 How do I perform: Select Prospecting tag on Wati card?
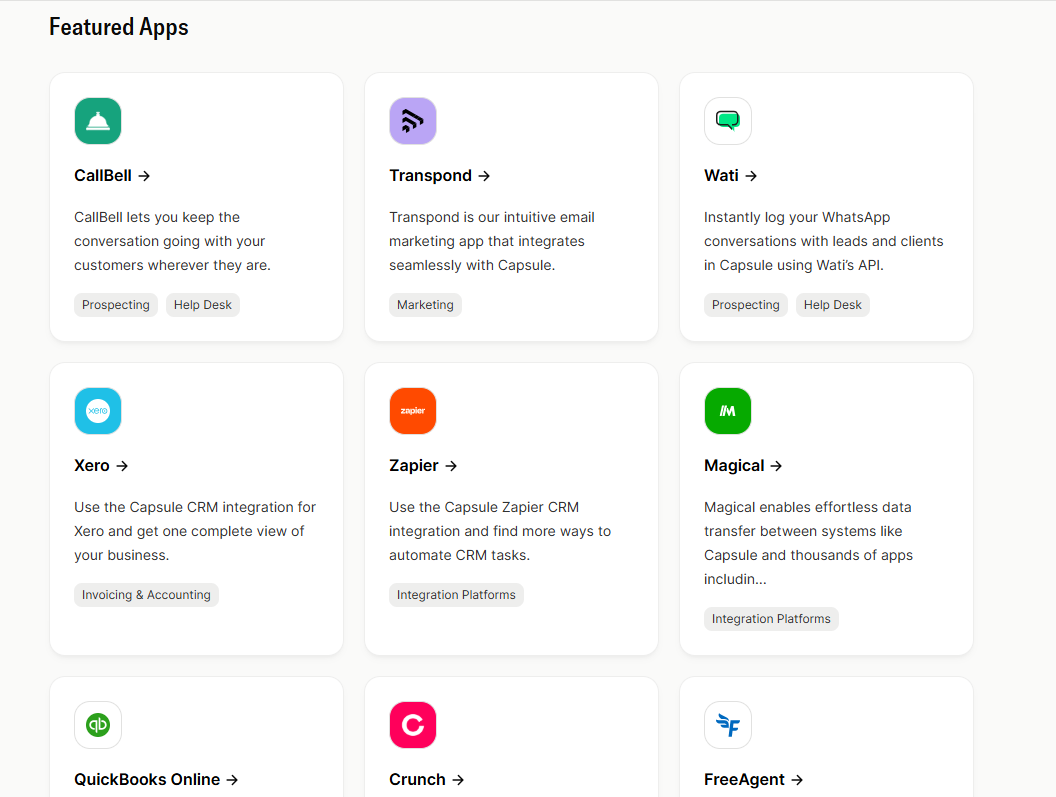point(746,305)
